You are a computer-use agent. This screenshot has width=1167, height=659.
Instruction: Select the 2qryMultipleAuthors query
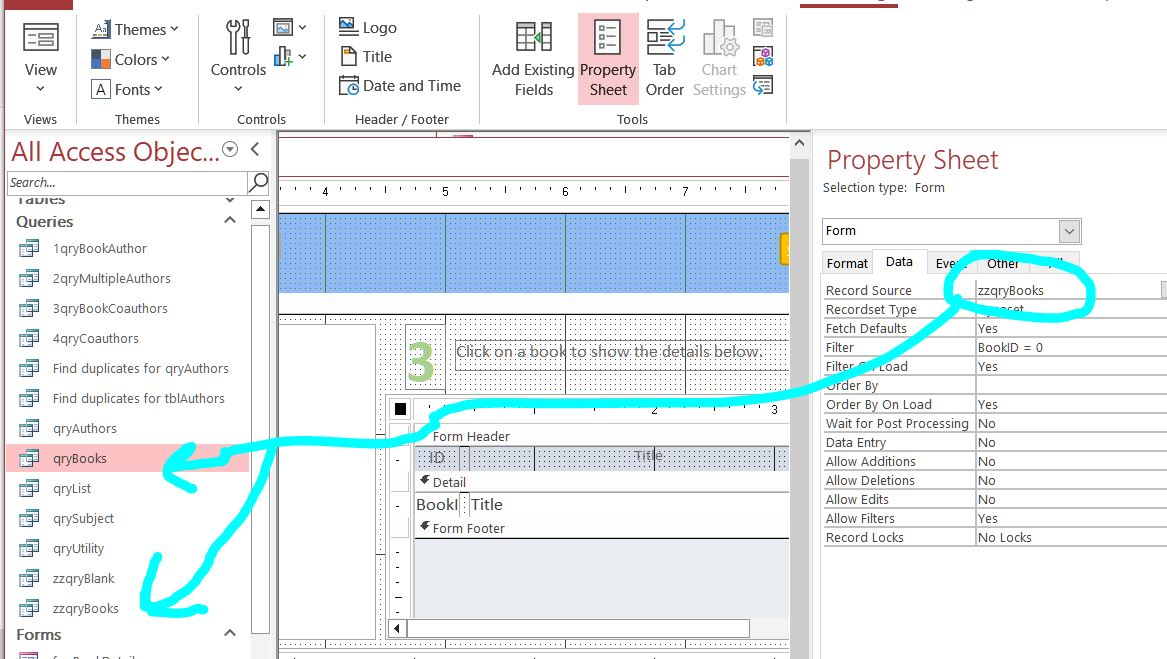[111, 278]
